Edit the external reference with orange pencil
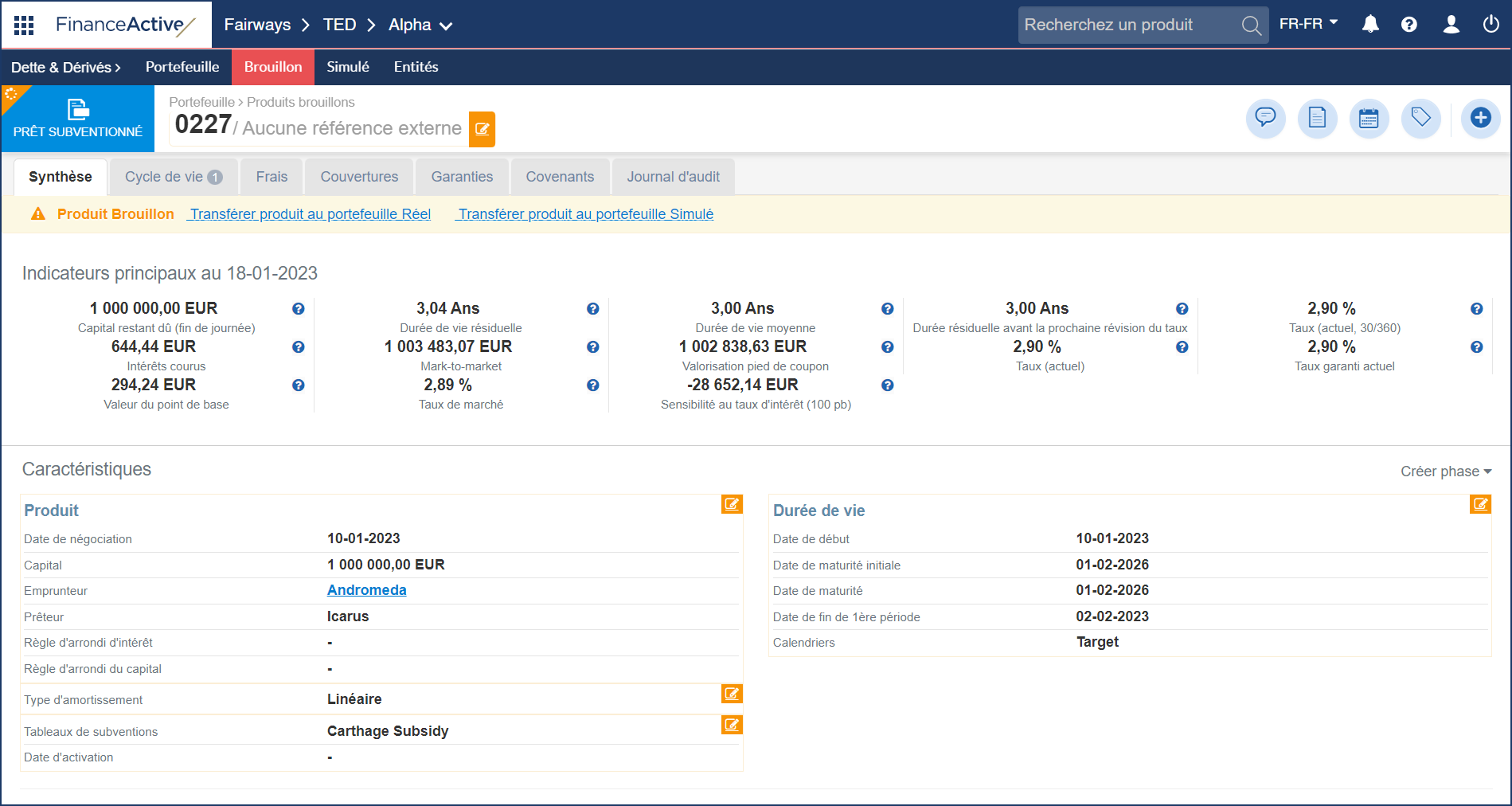 pos(482,129)
